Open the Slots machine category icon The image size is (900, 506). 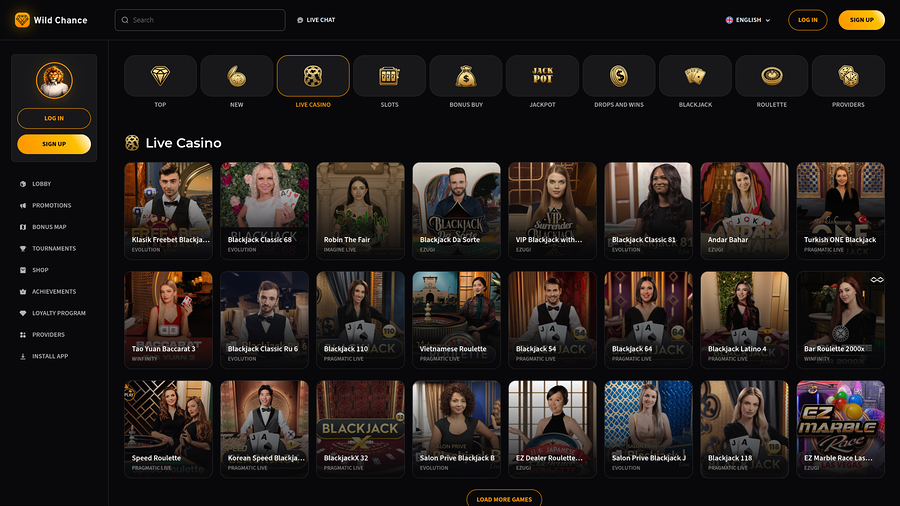tap(389, 76)
